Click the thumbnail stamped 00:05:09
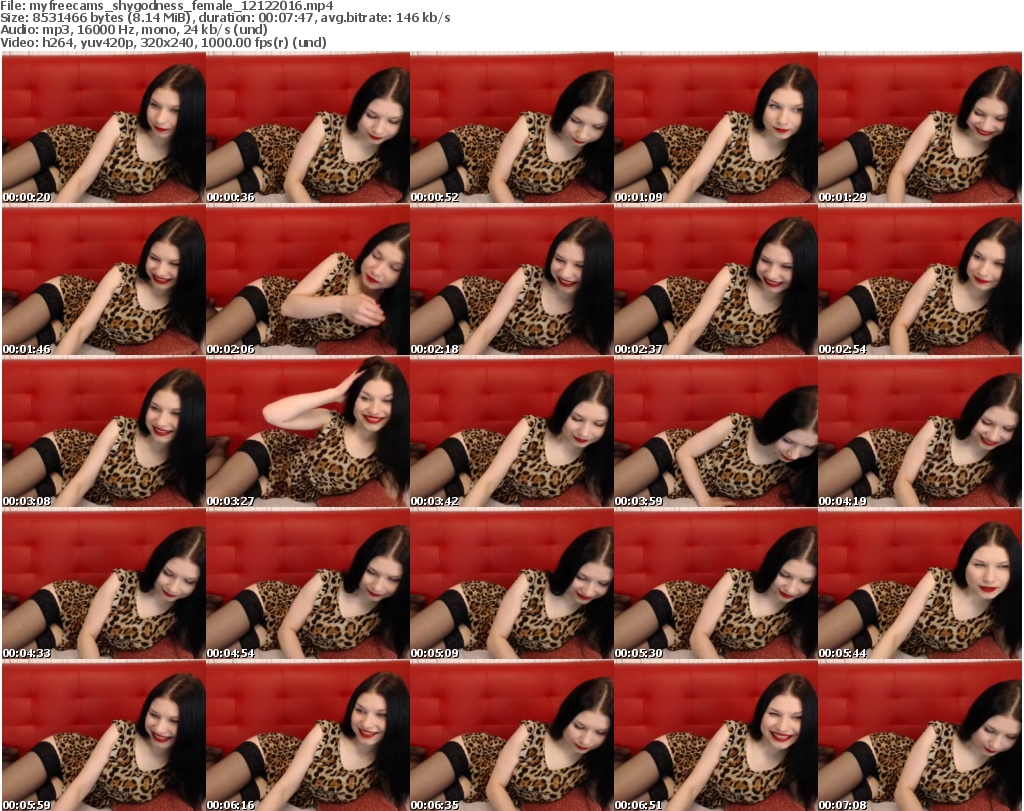 pyautogui.click(x=512, y=584)
